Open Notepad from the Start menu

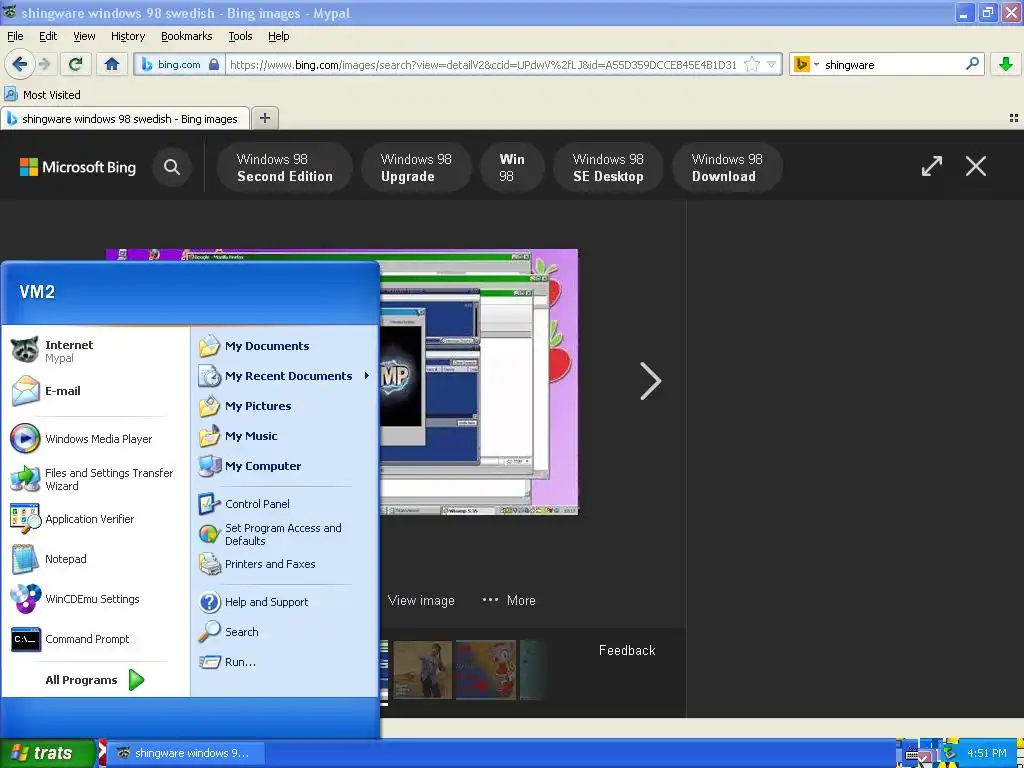click(95, 559)
